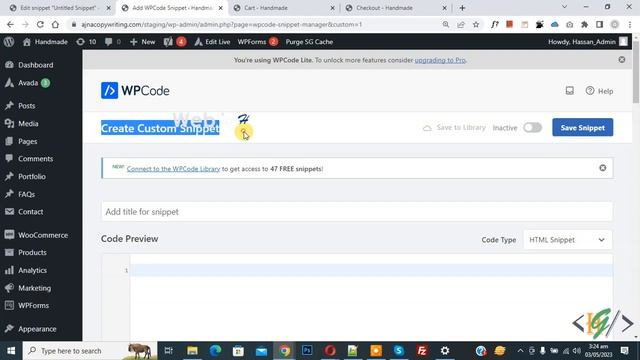Dismiss the WPCode Lite notice
Viewport: 640px width, 360px height.
(622, 60)
